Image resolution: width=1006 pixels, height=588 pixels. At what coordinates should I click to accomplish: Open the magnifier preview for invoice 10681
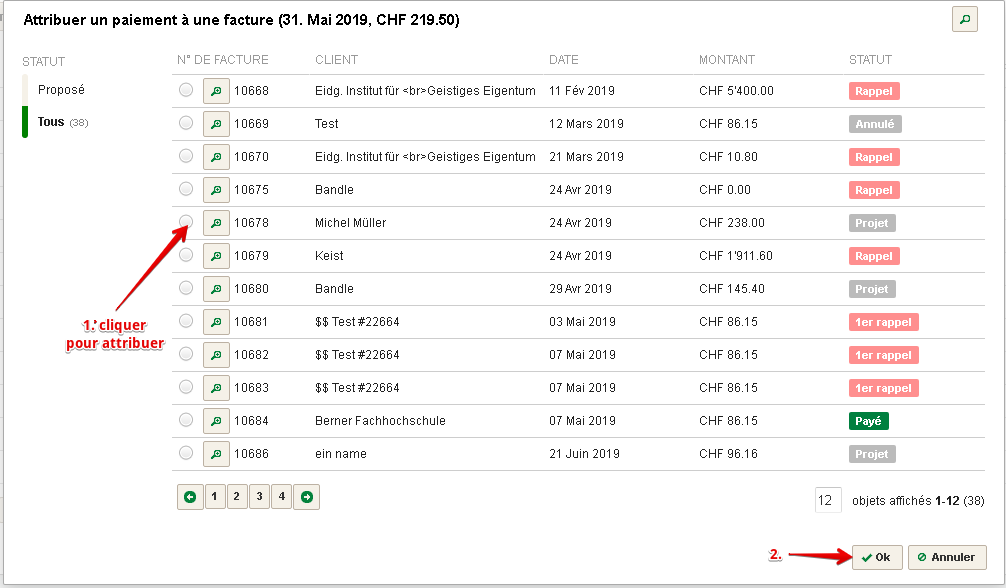pos(216,322)
